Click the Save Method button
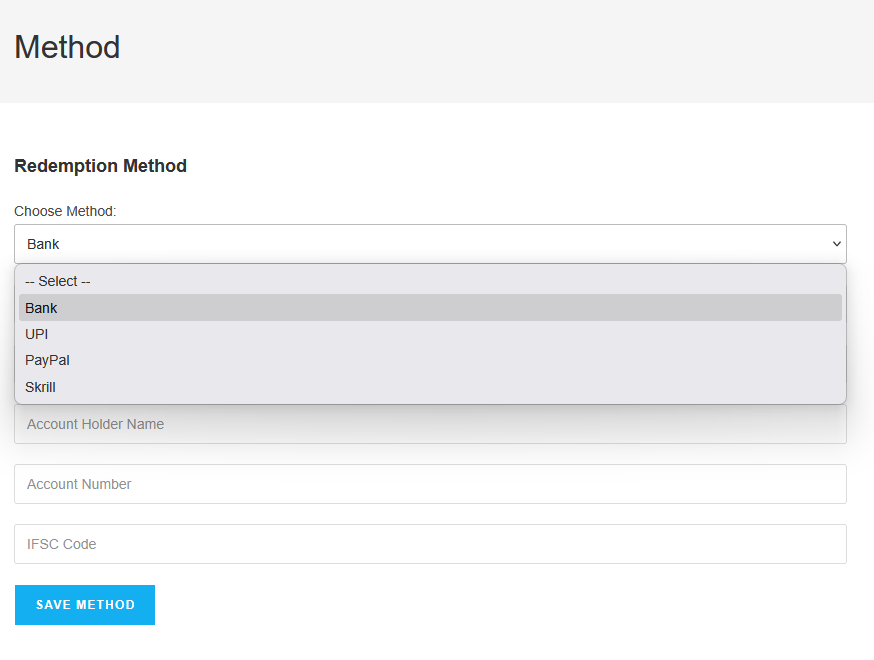 coord(85,605)
